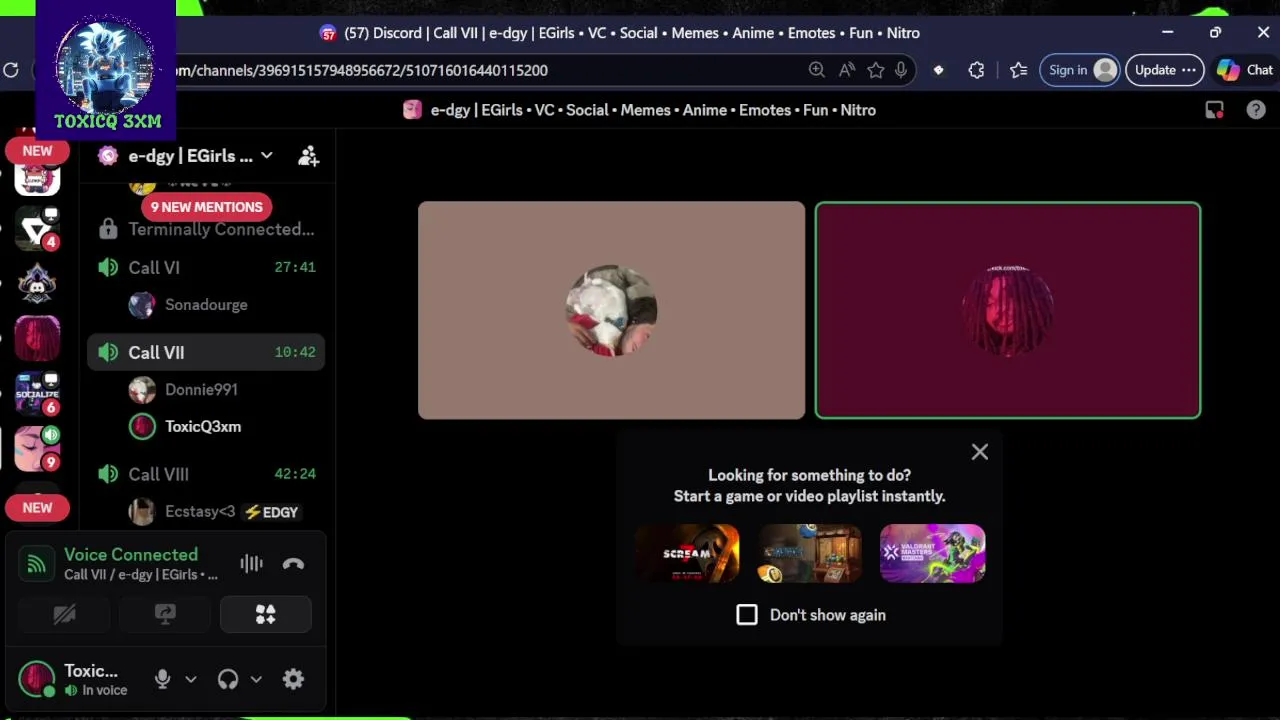Select user Ecstasy<3 in Call VIII
Screen dimensions: 1280x720
200,512
